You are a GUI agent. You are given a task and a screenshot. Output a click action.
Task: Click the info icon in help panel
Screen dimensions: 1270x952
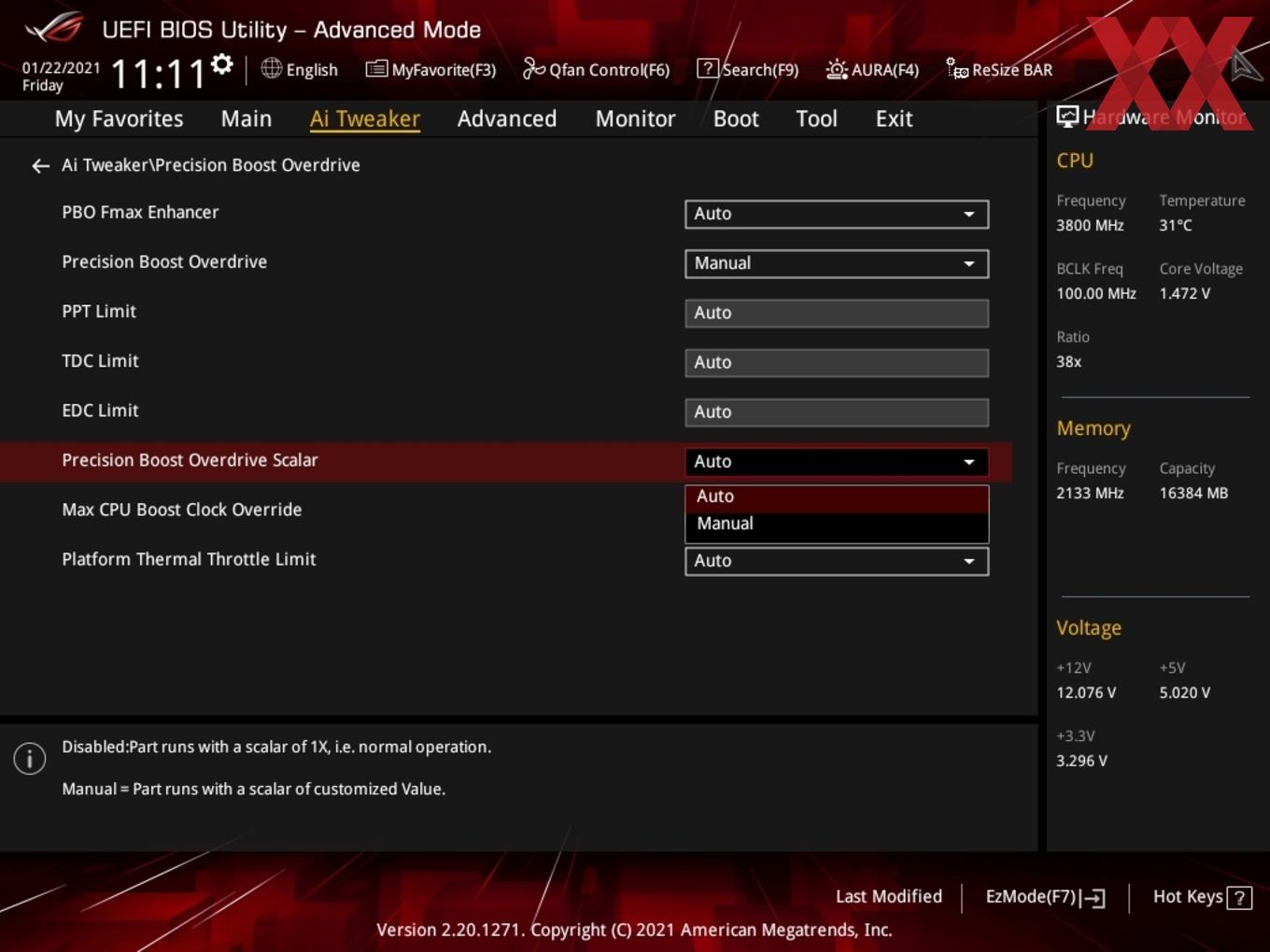(x=30, y=759)
